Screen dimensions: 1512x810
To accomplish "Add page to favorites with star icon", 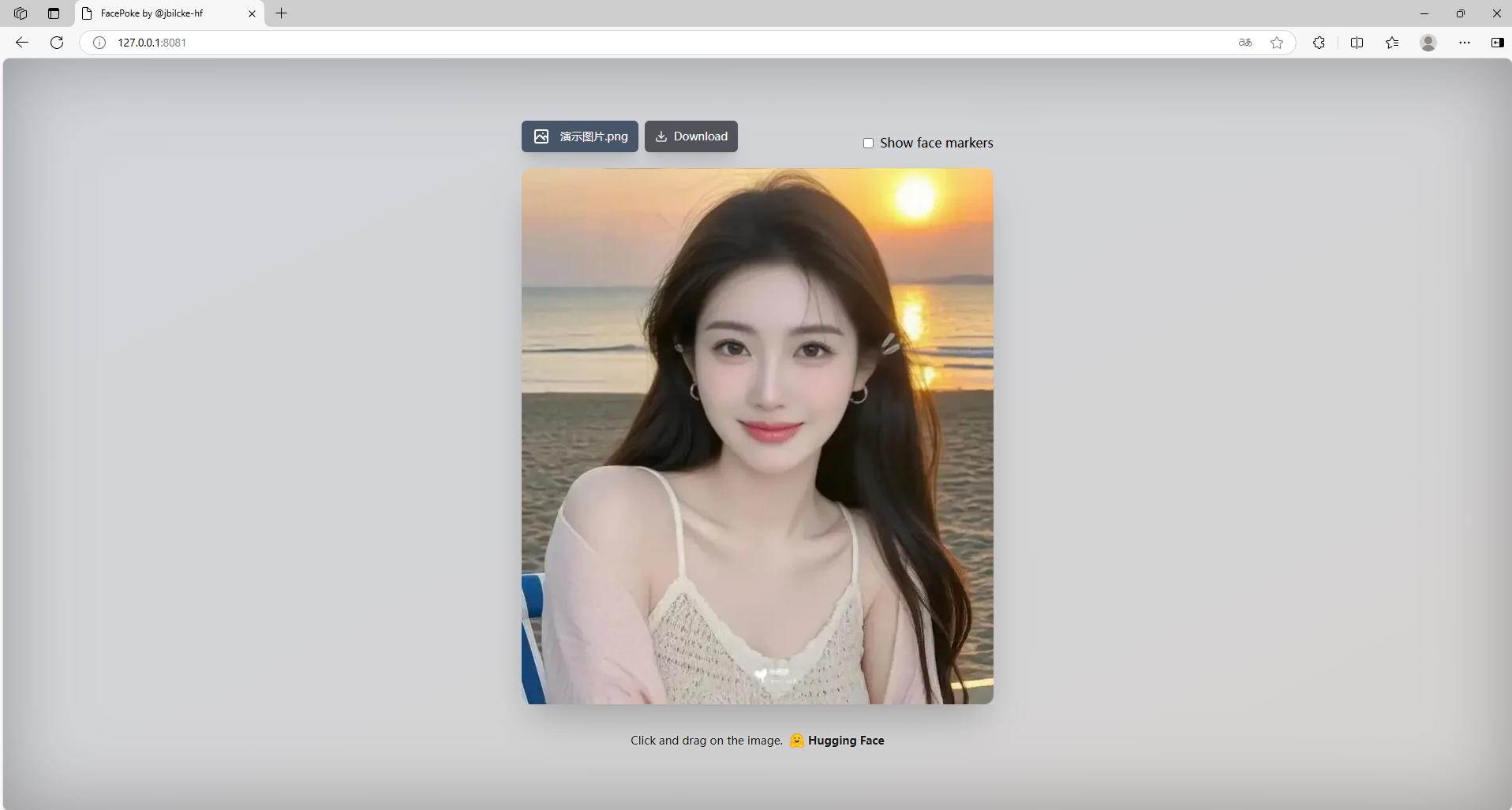I will (1278, 43).
